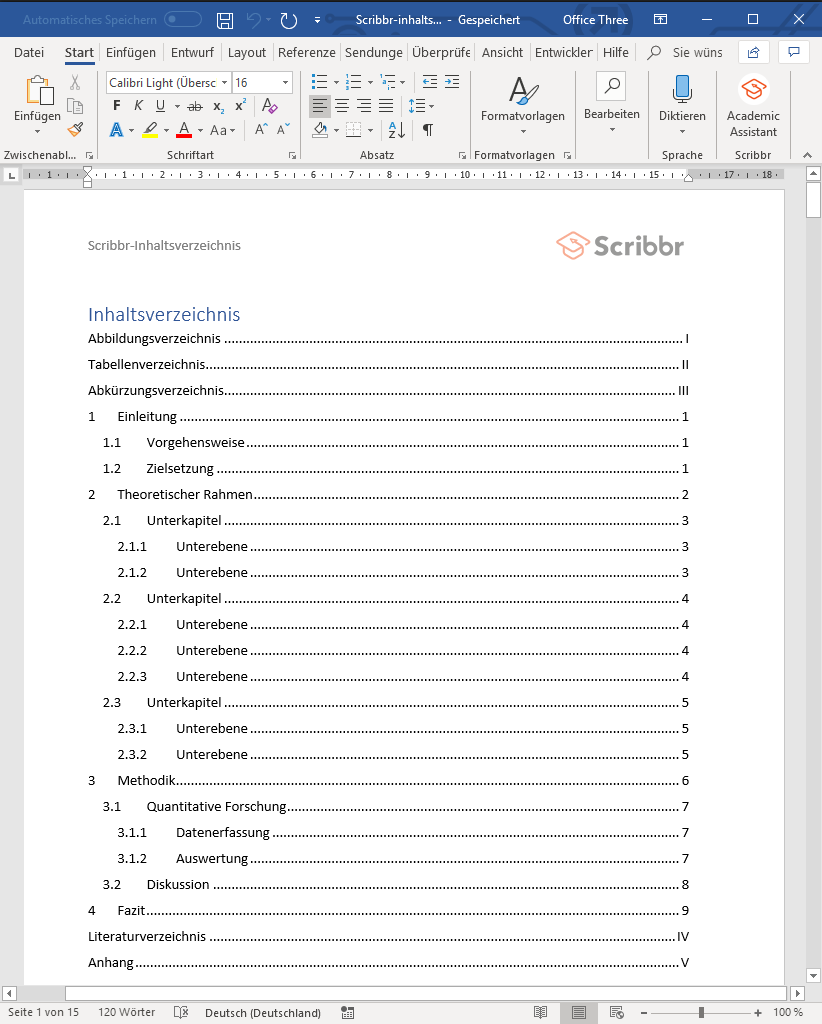Switch to the Referenze ribbon tab
The width and height of the screenshot is (822, 1024).
[x=307, y=52]
